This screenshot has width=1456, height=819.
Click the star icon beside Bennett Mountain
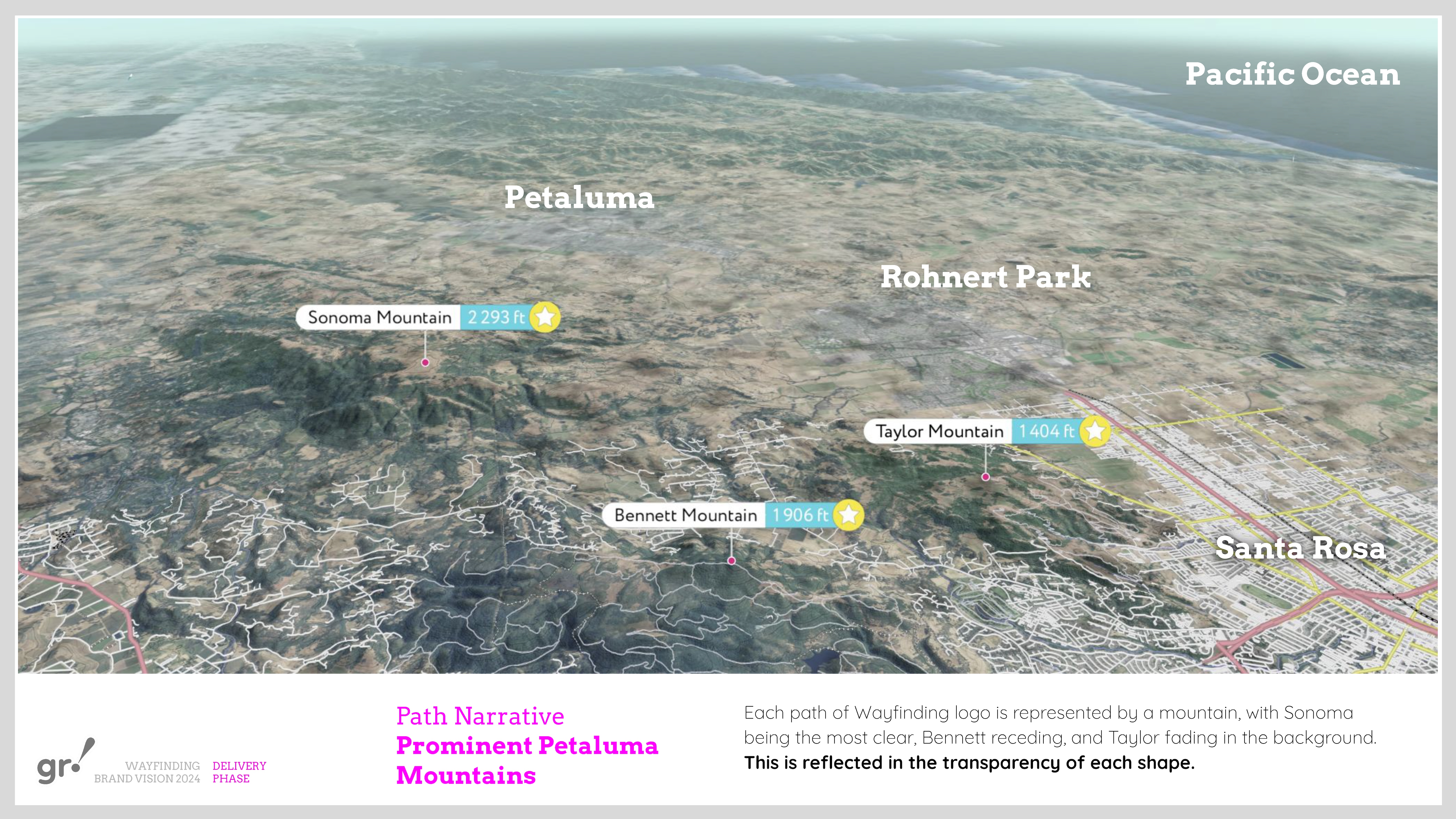point(848,515)
